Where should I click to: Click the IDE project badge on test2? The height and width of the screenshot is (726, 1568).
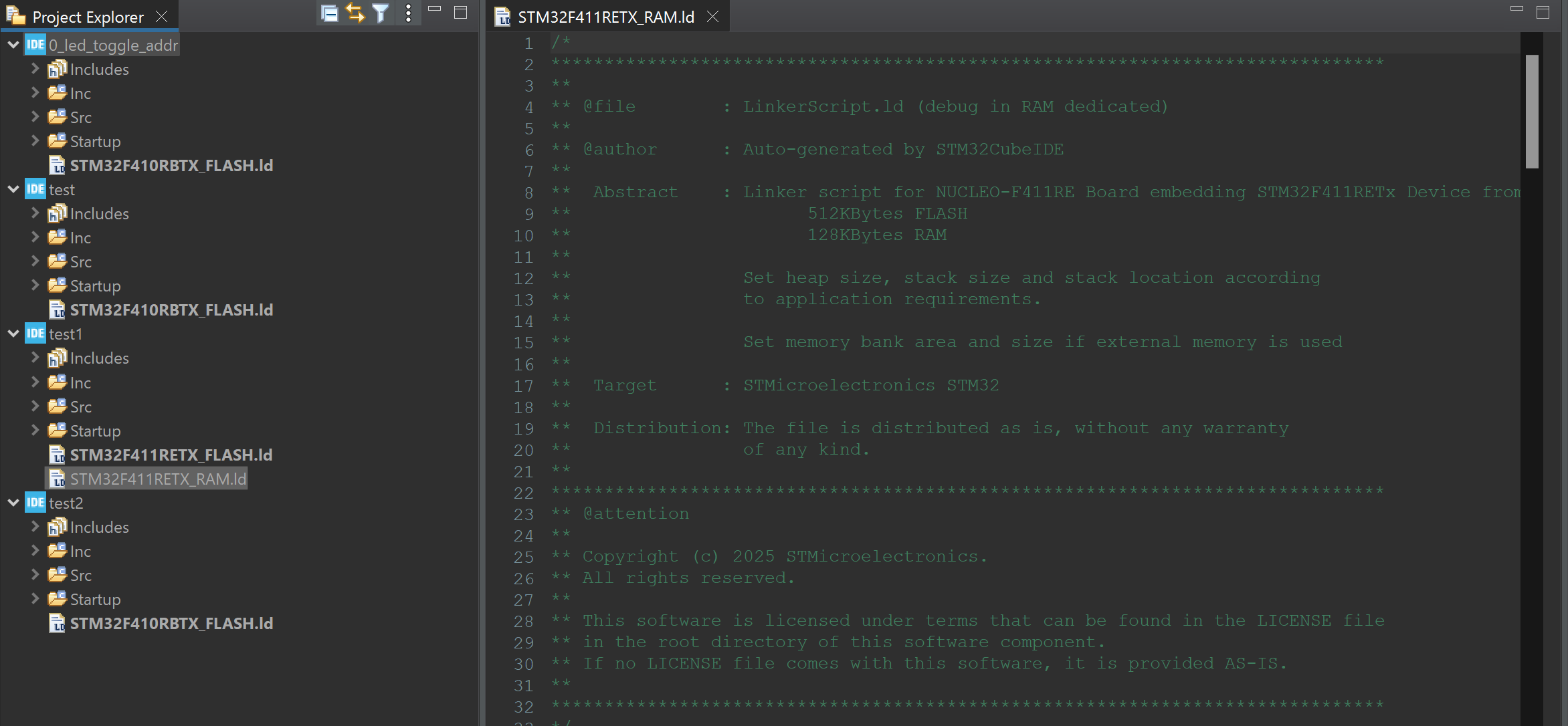tap(34, 502)
